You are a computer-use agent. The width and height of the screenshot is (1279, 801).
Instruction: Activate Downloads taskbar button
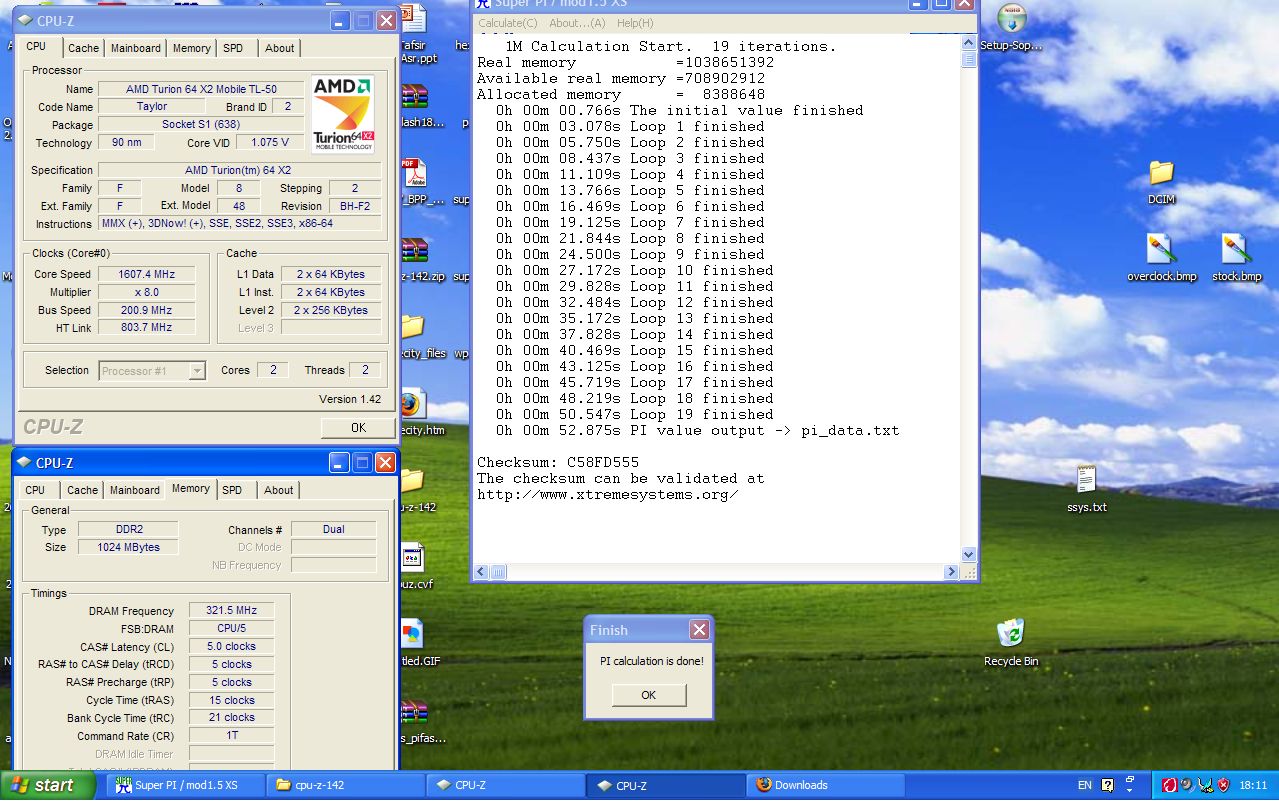click(826, 786)
